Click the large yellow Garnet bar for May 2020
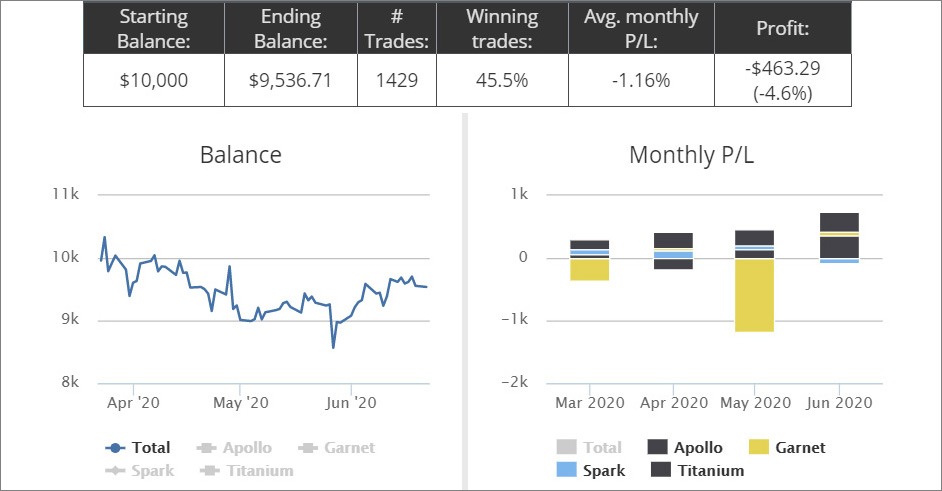942x491 pixels. pyautogui.click(x=755, y=295)
